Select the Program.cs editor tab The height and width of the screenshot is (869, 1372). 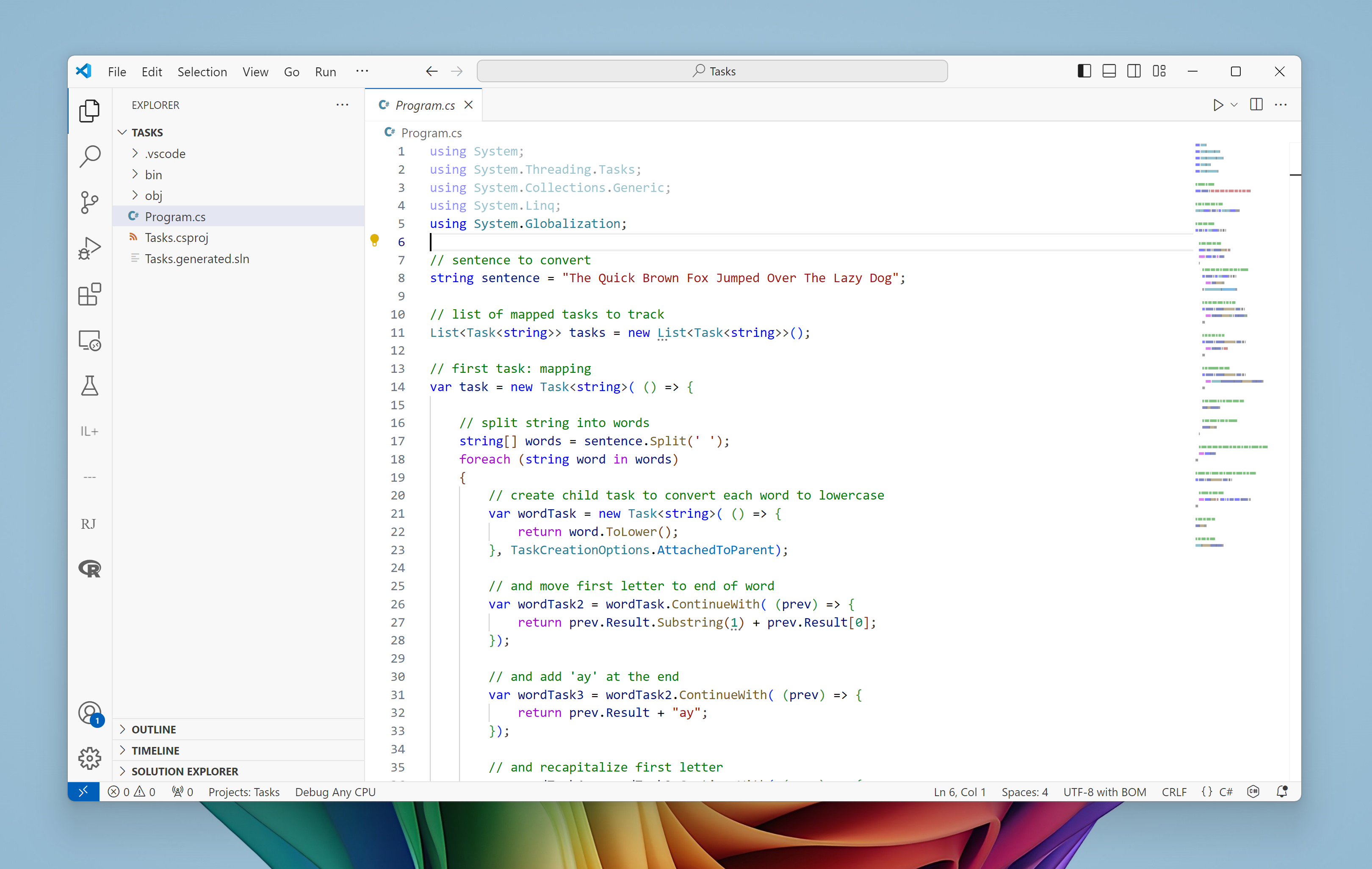coord(424,106)
